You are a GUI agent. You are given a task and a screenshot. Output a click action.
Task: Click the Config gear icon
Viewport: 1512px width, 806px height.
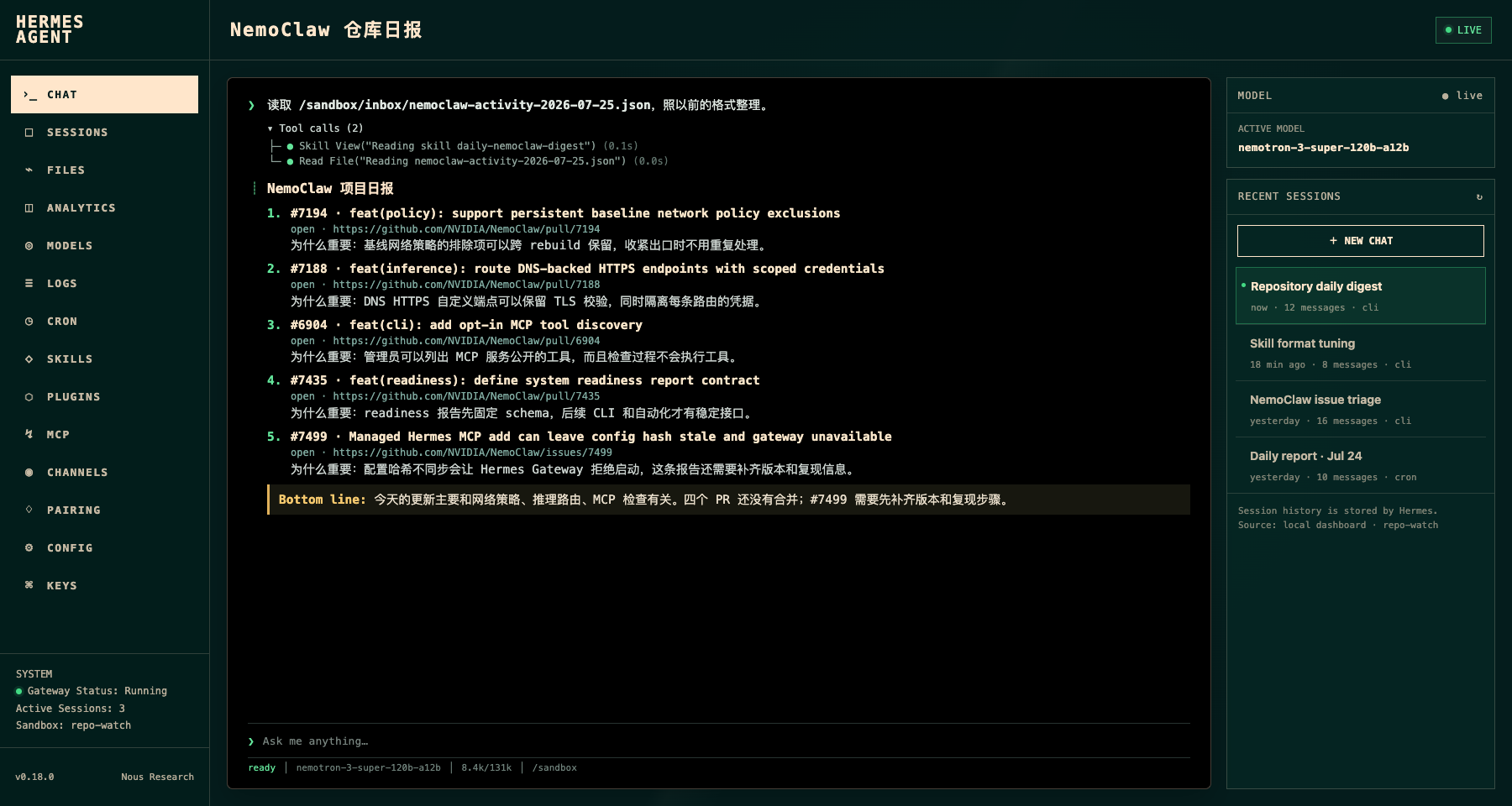[29, 548]
